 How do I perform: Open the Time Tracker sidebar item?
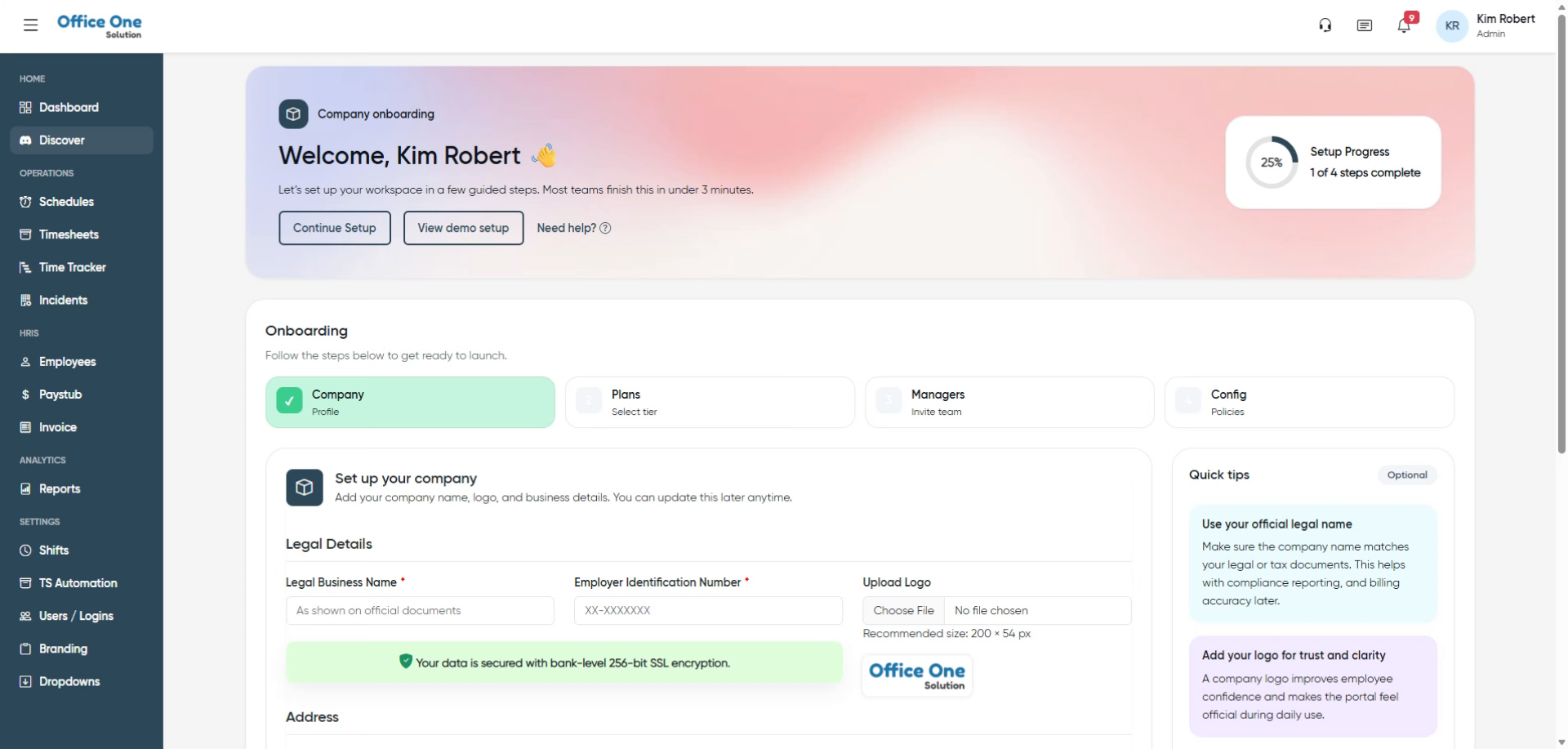(x=72, y=267)
